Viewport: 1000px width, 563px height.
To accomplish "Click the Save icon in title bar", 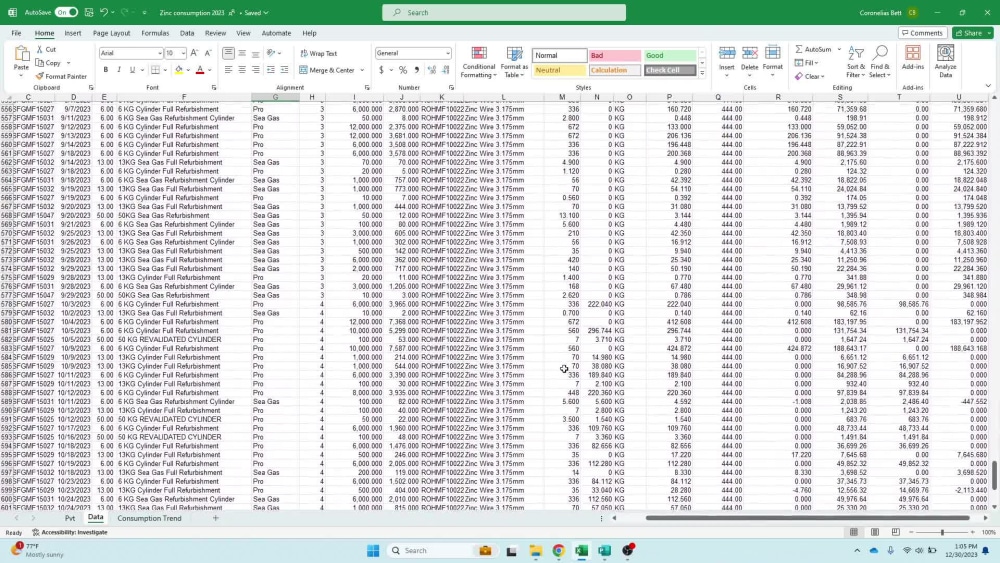I will pos(89,12).
